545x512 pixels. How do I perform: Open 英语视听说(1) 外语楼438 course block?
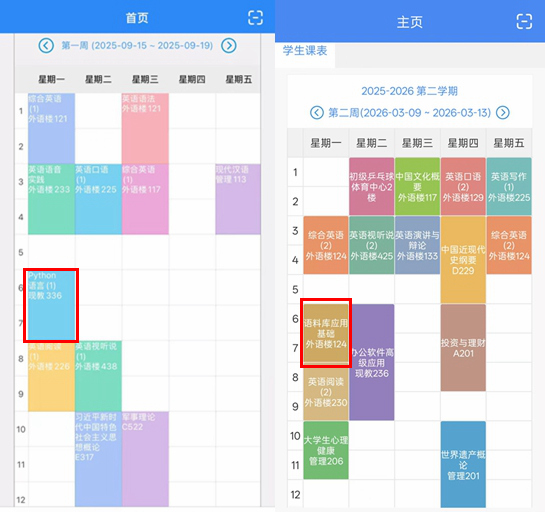click(x=98, y=376)
